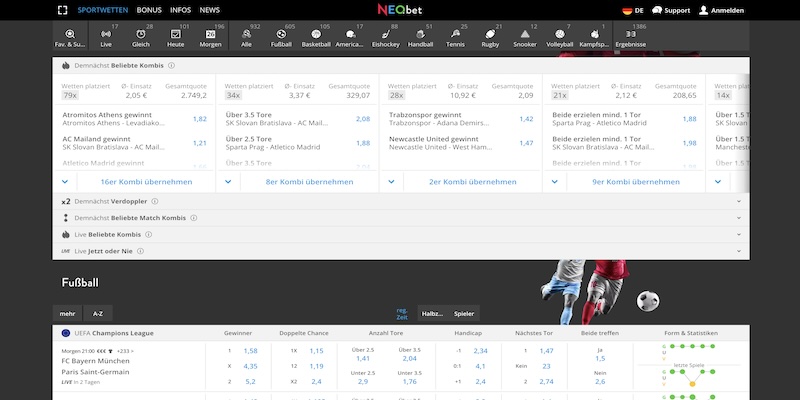Click info icon next to Verdoppler
Image resolution: width=800 pixels, height=400 pixels.
(x=155, y=202)
